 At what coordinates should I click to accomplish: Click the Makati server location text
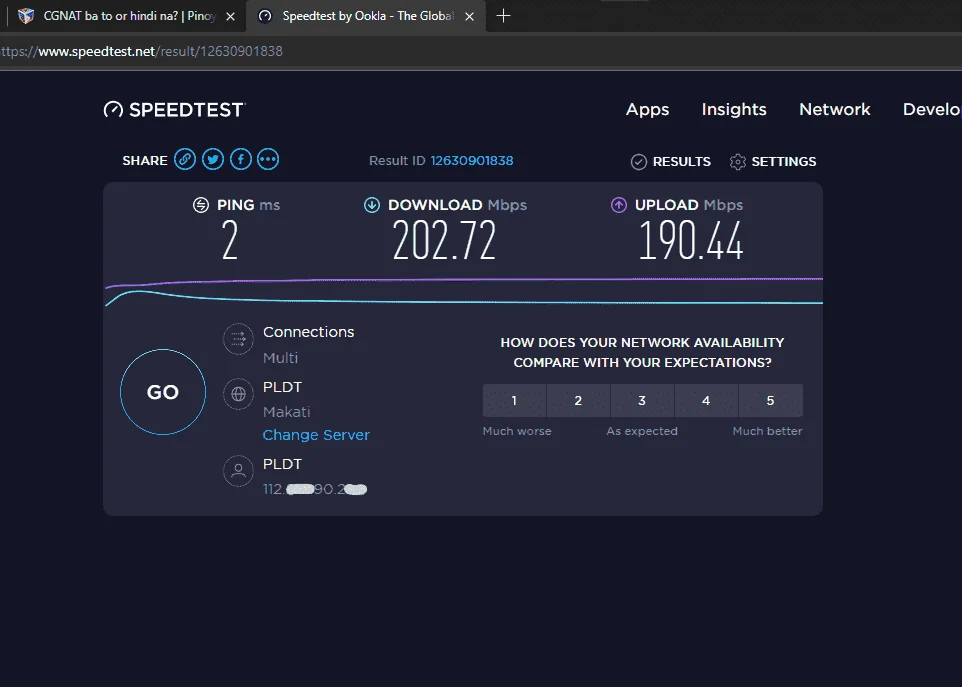[x=287, y=412]
